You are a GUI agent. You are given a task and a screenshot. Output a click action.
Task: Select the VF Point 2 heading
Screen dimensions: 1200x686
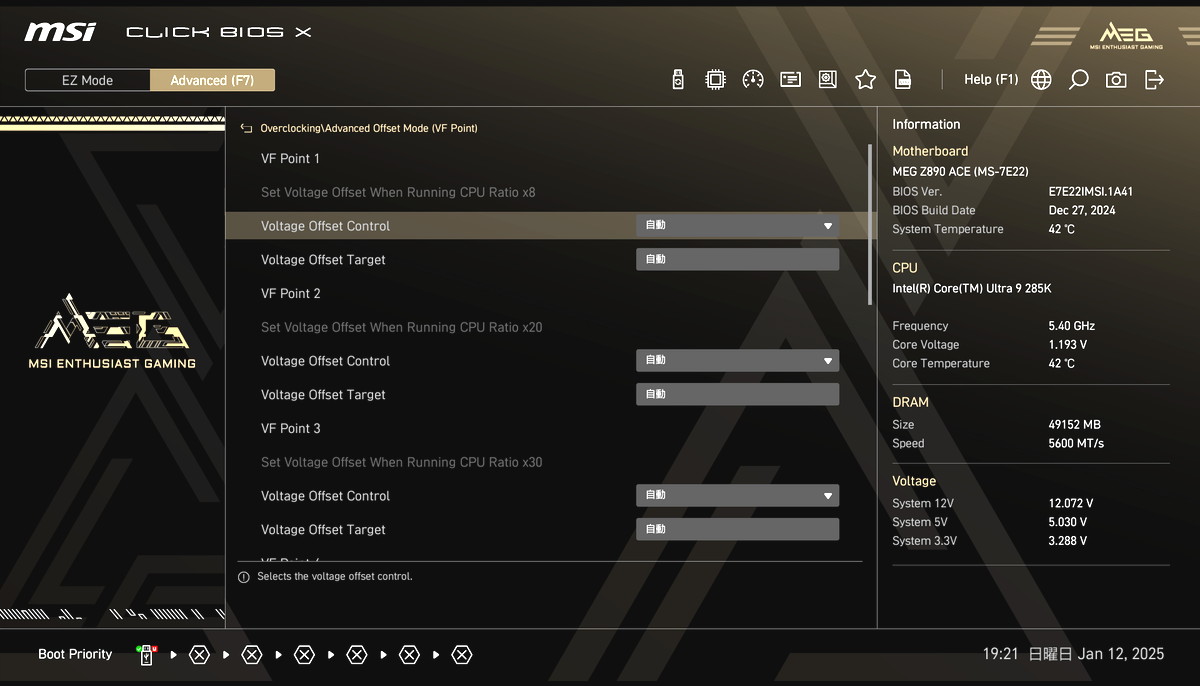(x=291, y=294)
